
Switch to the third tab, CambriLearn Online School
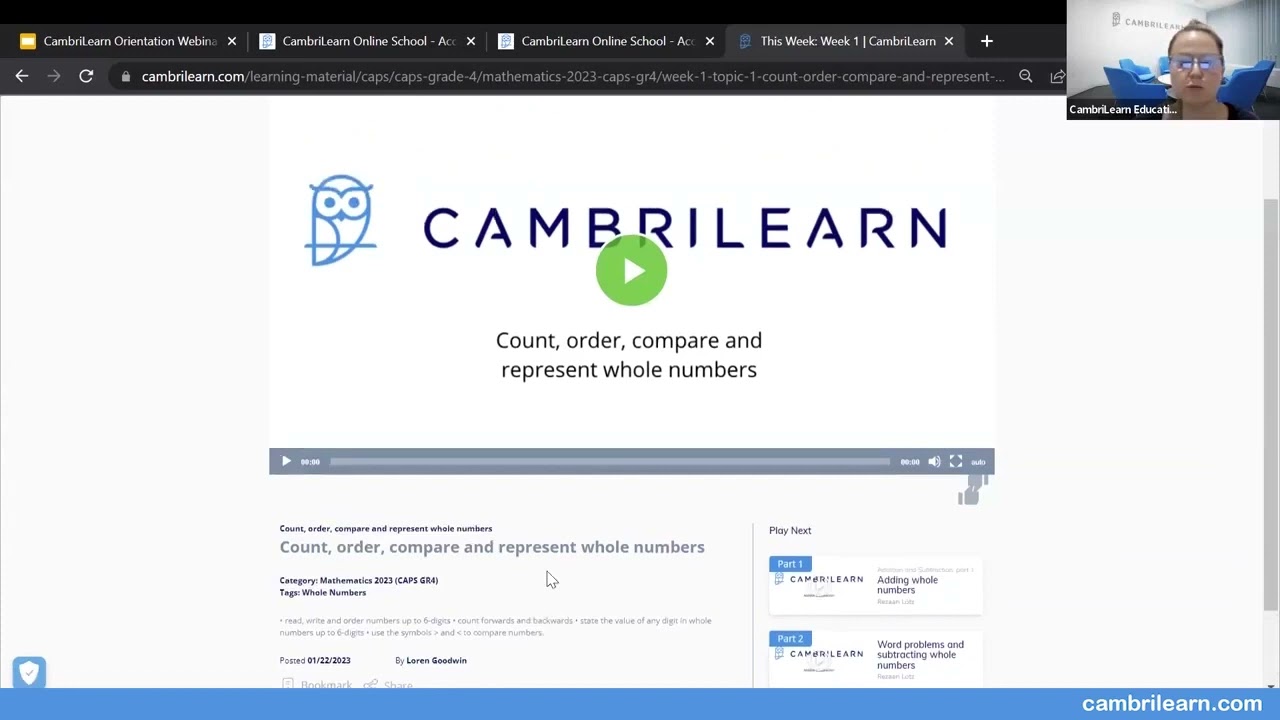tap(607, 41)
